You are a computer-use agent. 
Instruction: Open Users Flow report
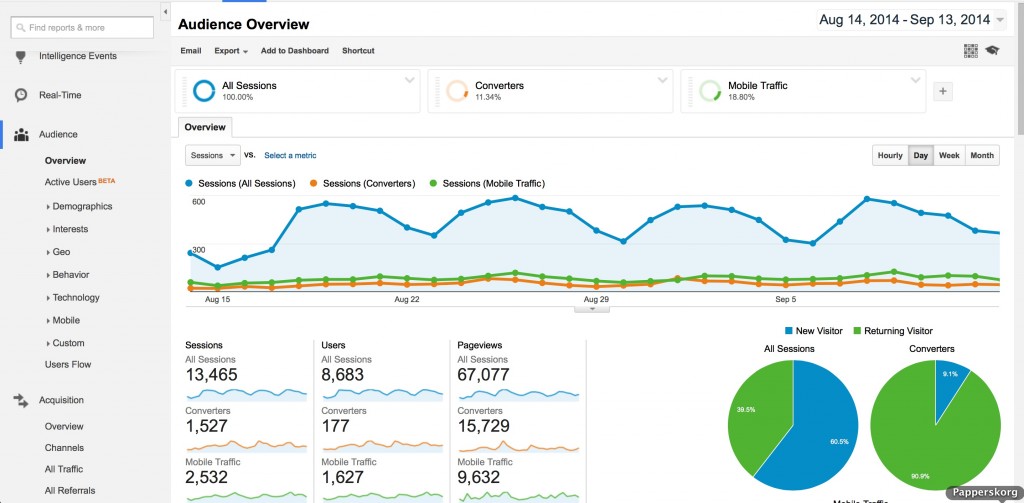coord(68,365)
